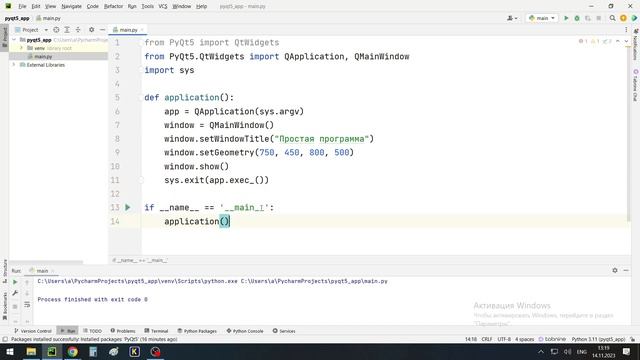Open Python Packages tool window

coord(197,331)
